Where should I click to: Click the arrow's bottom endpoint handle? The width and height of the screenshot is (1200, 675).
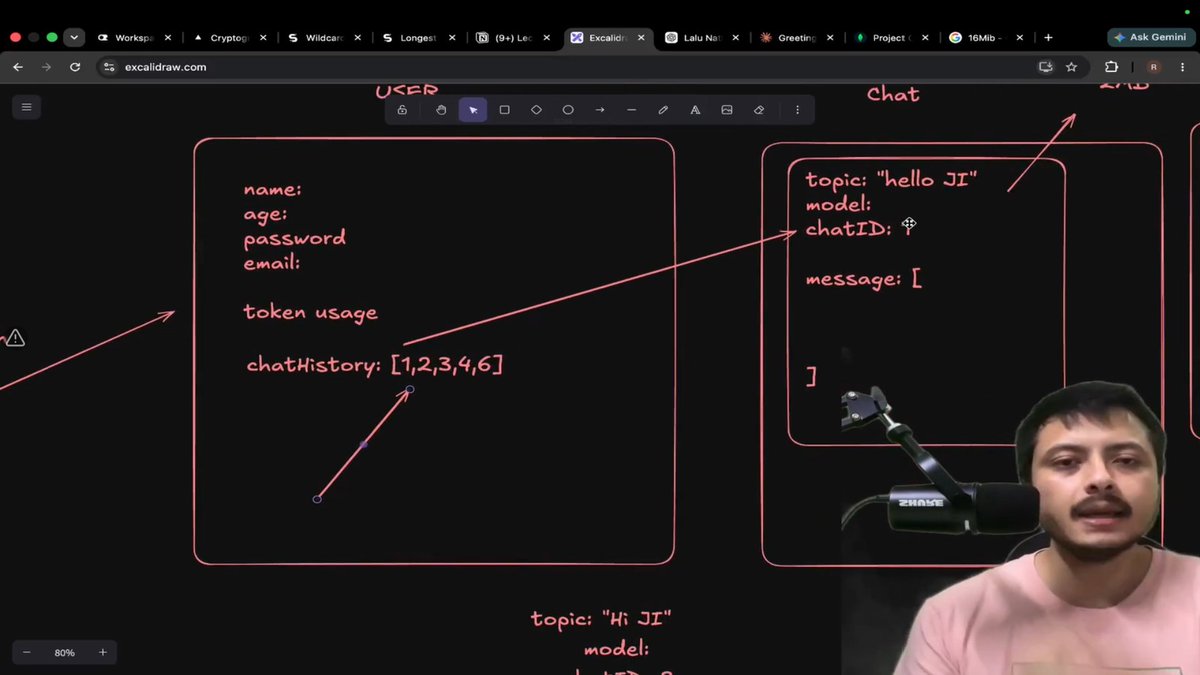(x=317, y=499)
